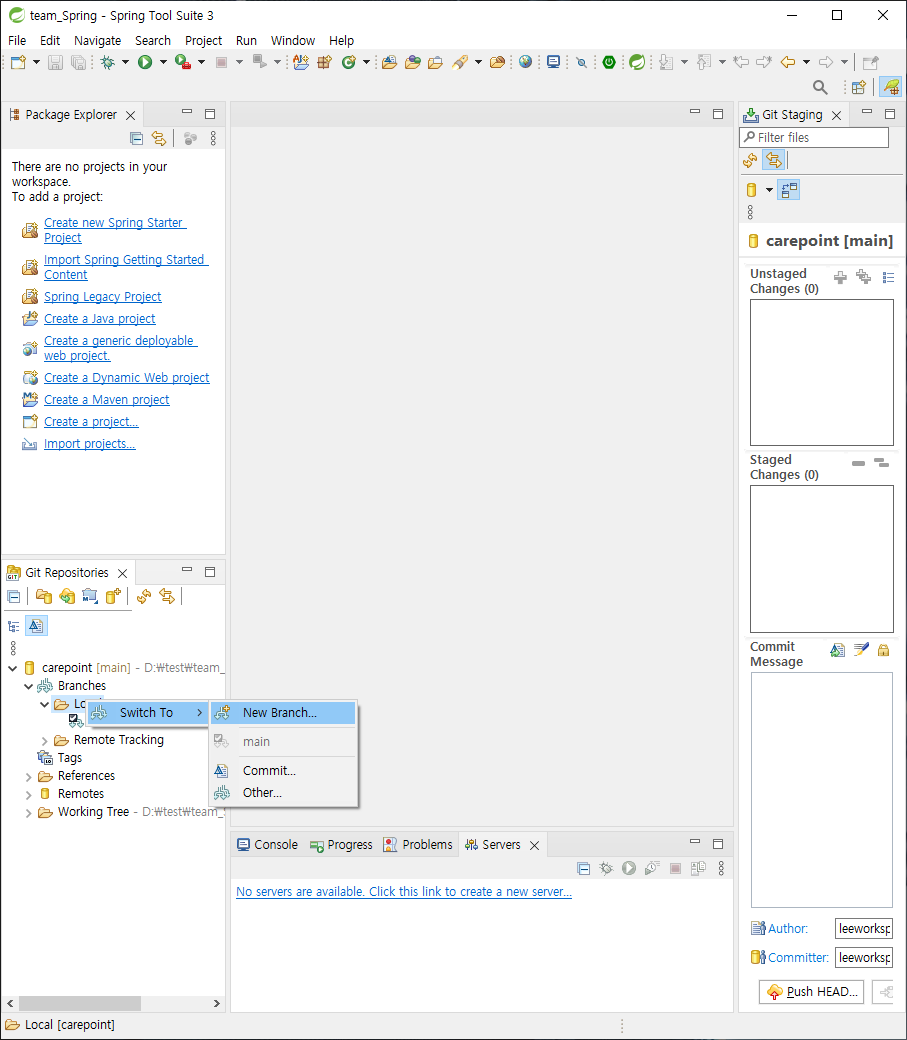
Task: Click Create a Maven project link
Action: point(107,400)
